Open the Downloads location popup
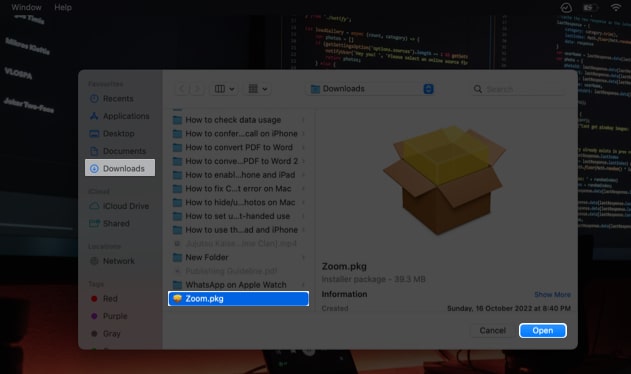The height and width of the screenshot is (374, 631). click(x=371, y=89)
